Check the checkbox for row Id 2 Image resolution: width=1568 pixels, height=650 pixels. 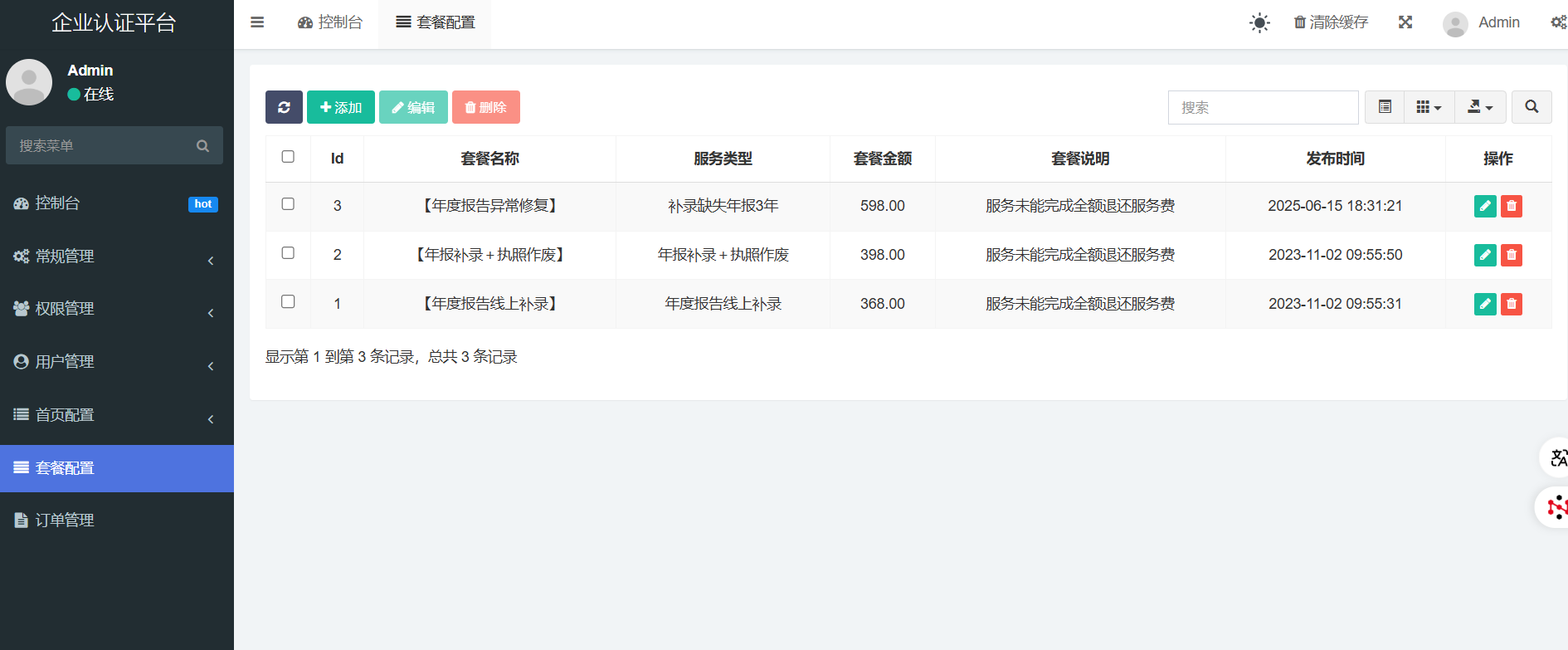[x=288, y=253]
